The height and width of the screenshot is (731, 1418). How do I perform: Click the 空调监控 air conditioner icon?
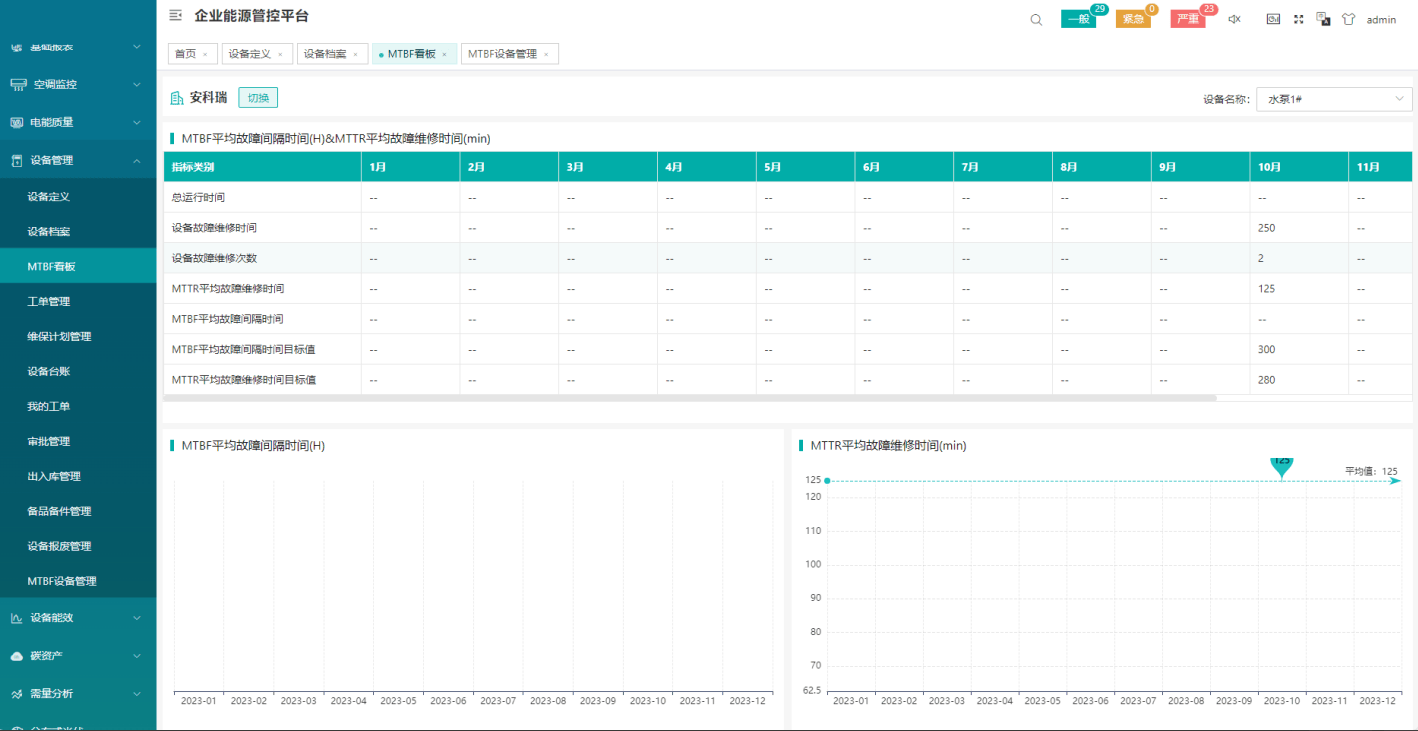coord(18,84)
